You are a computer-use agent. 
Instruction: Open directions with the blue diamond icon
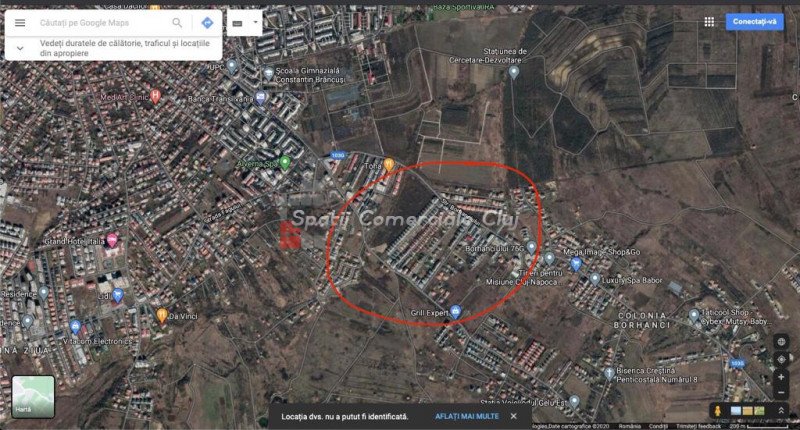coord(207,23)
